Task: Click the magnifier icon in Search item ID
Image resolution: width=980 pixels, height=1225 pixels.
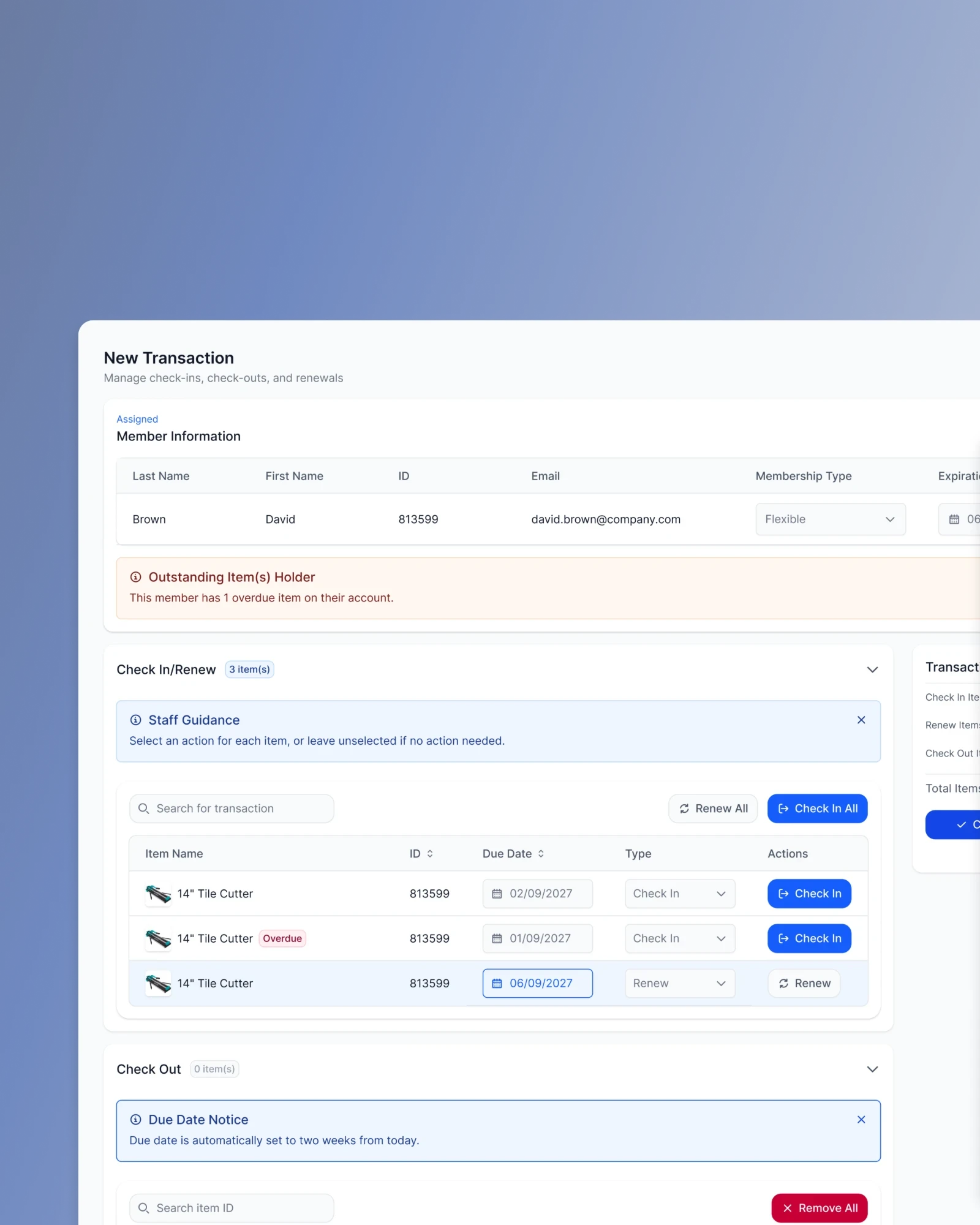Action: [144, 1208]
